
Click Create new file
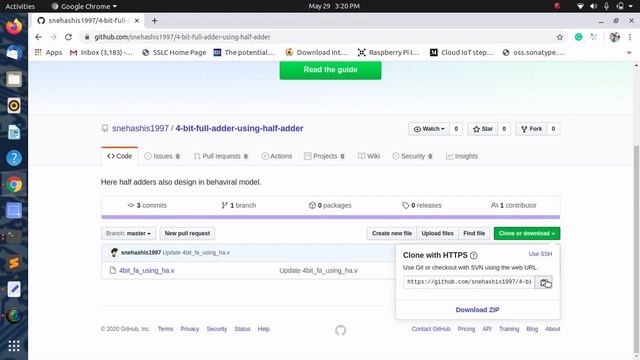(392, 233)
